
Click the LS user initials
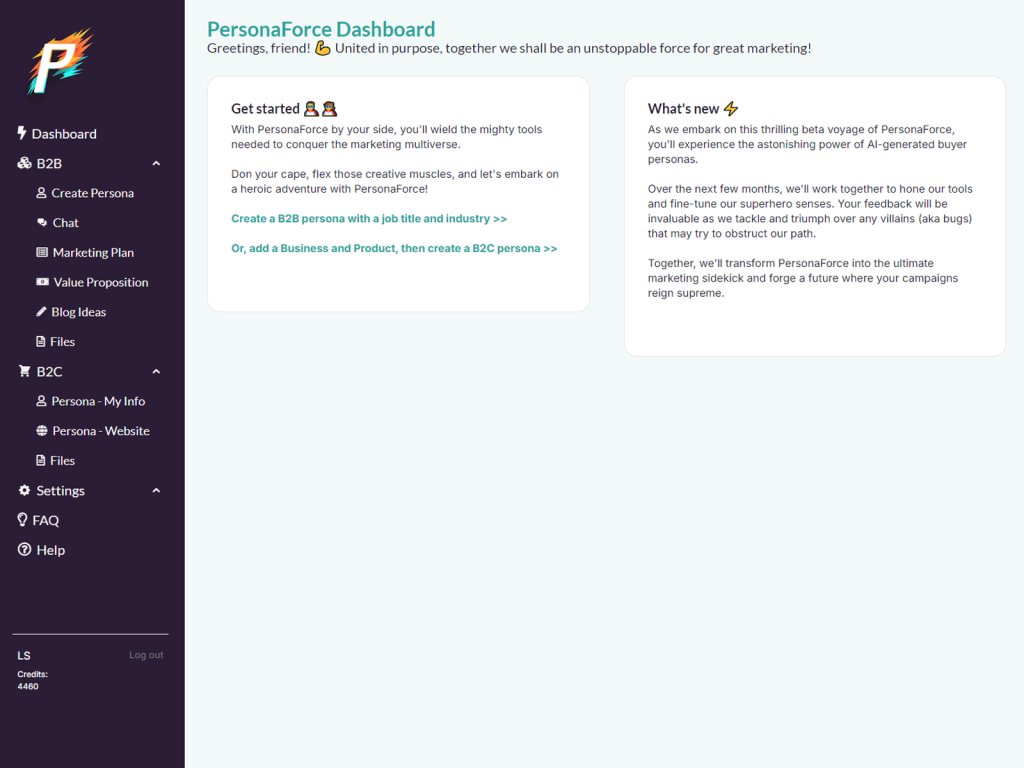[x=24, y=656]
